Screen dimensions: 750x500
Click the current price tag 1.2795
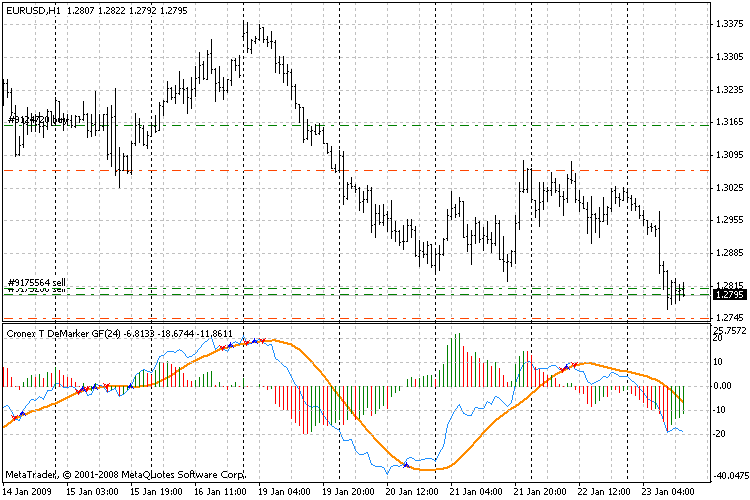click(x=727, y=295)
